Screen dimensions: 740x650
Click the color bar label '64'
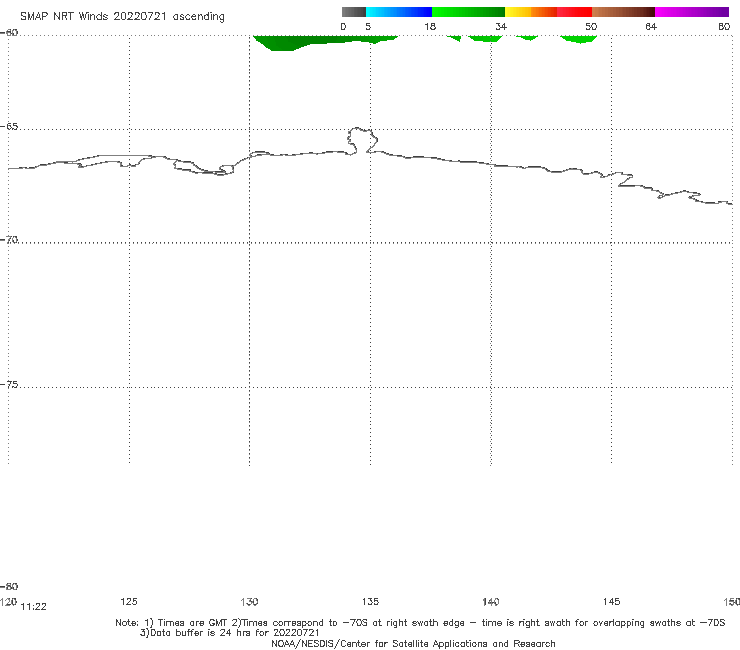651,26
